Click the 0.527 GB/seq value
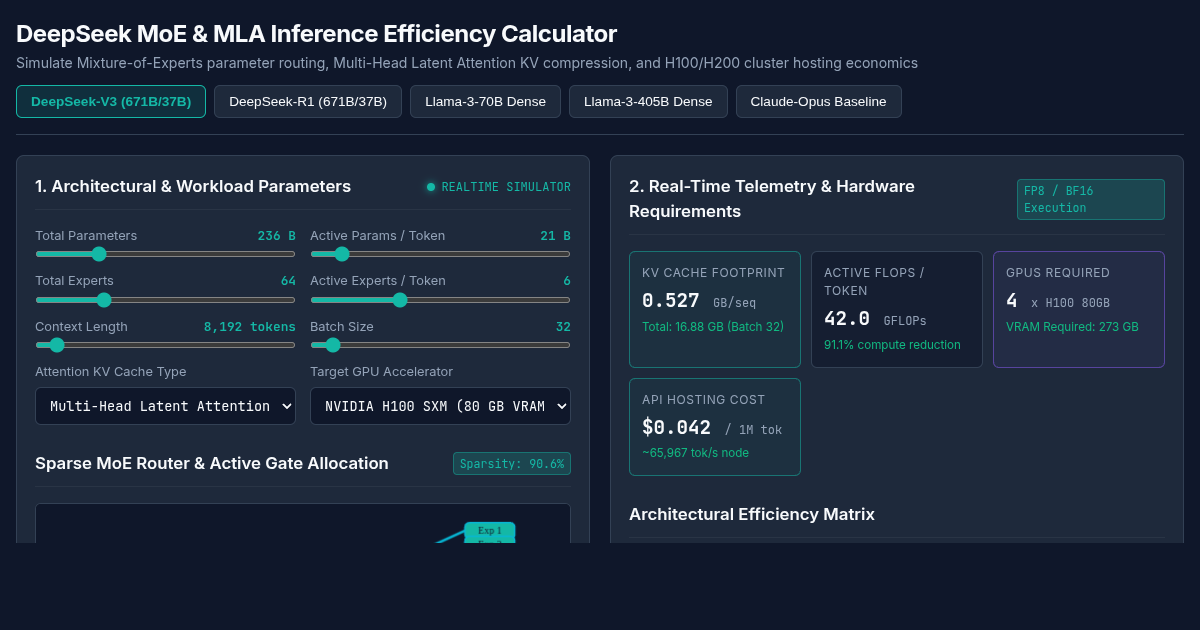 [x=699, y=301]
